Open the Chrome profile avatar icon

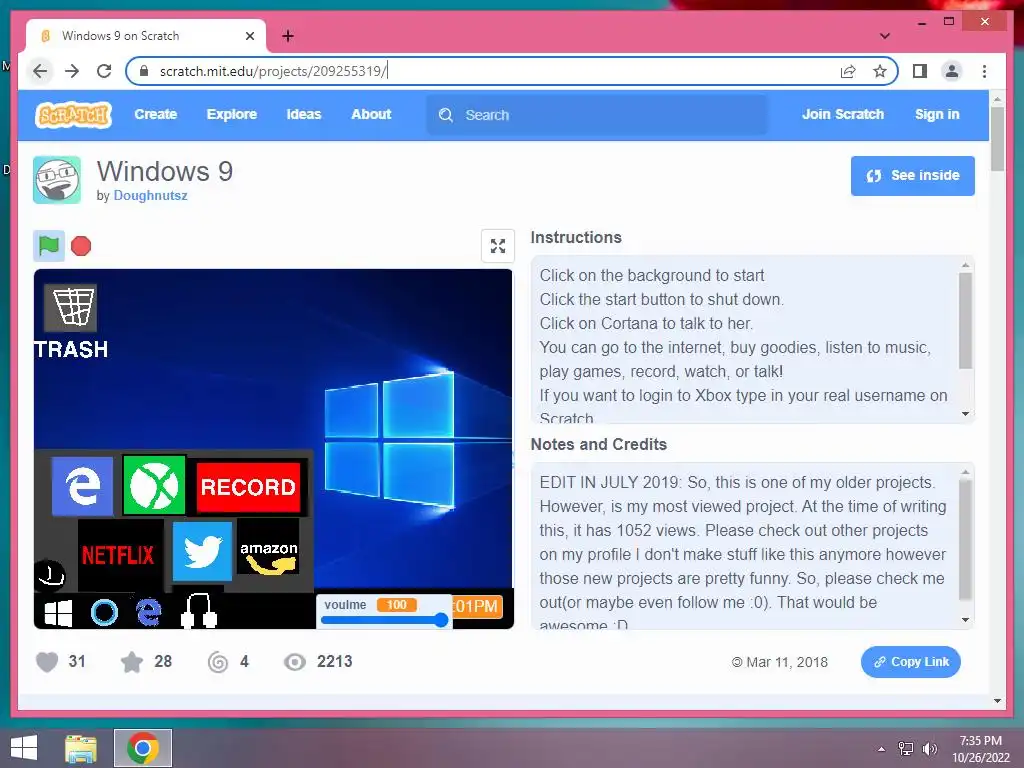952,71
